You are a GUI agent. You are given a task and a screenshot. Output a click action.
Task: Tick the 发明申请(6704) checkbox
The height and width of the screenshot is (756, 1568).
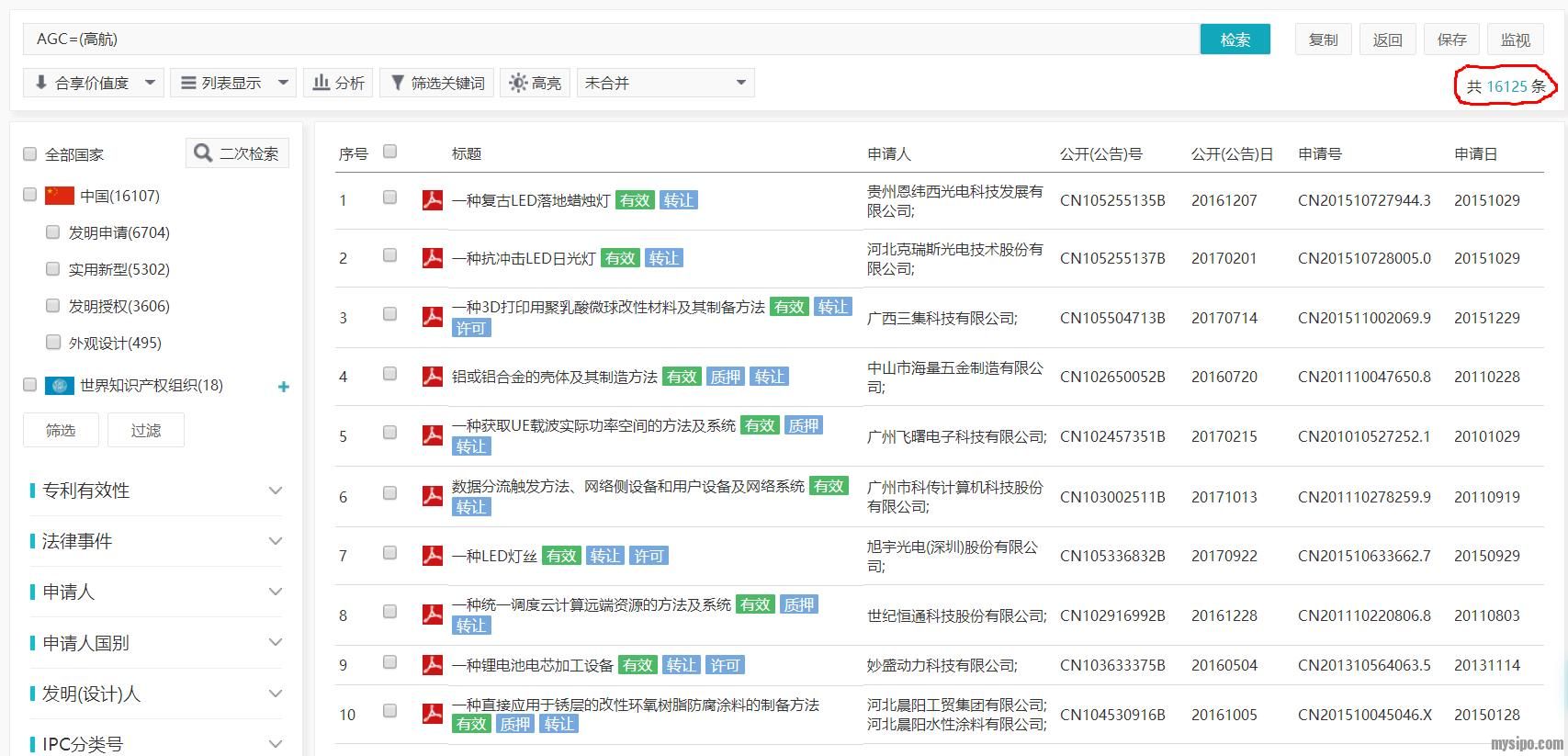53,232
